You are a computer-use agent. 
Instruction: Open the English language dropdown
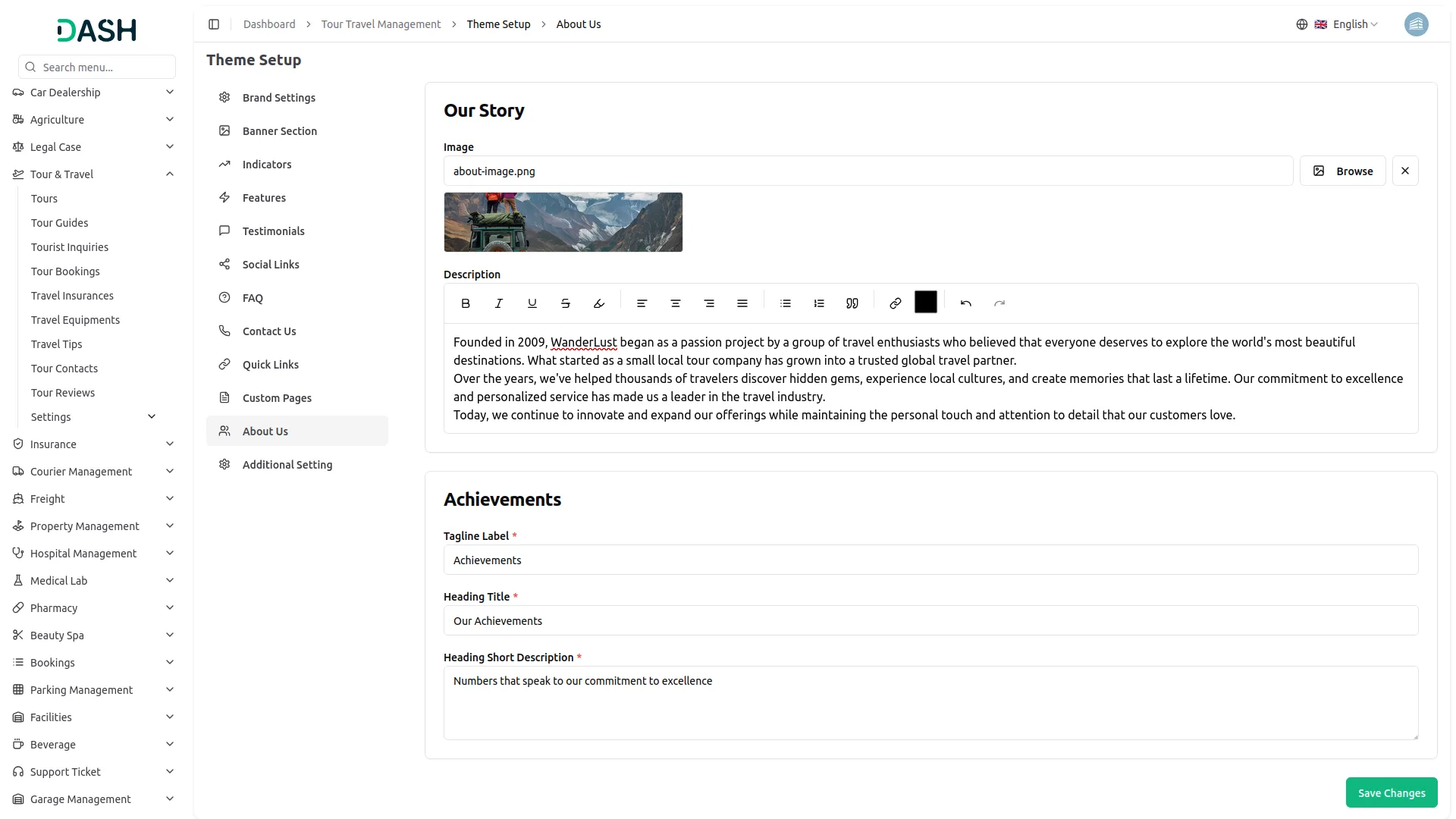(x=1349, y=24)
